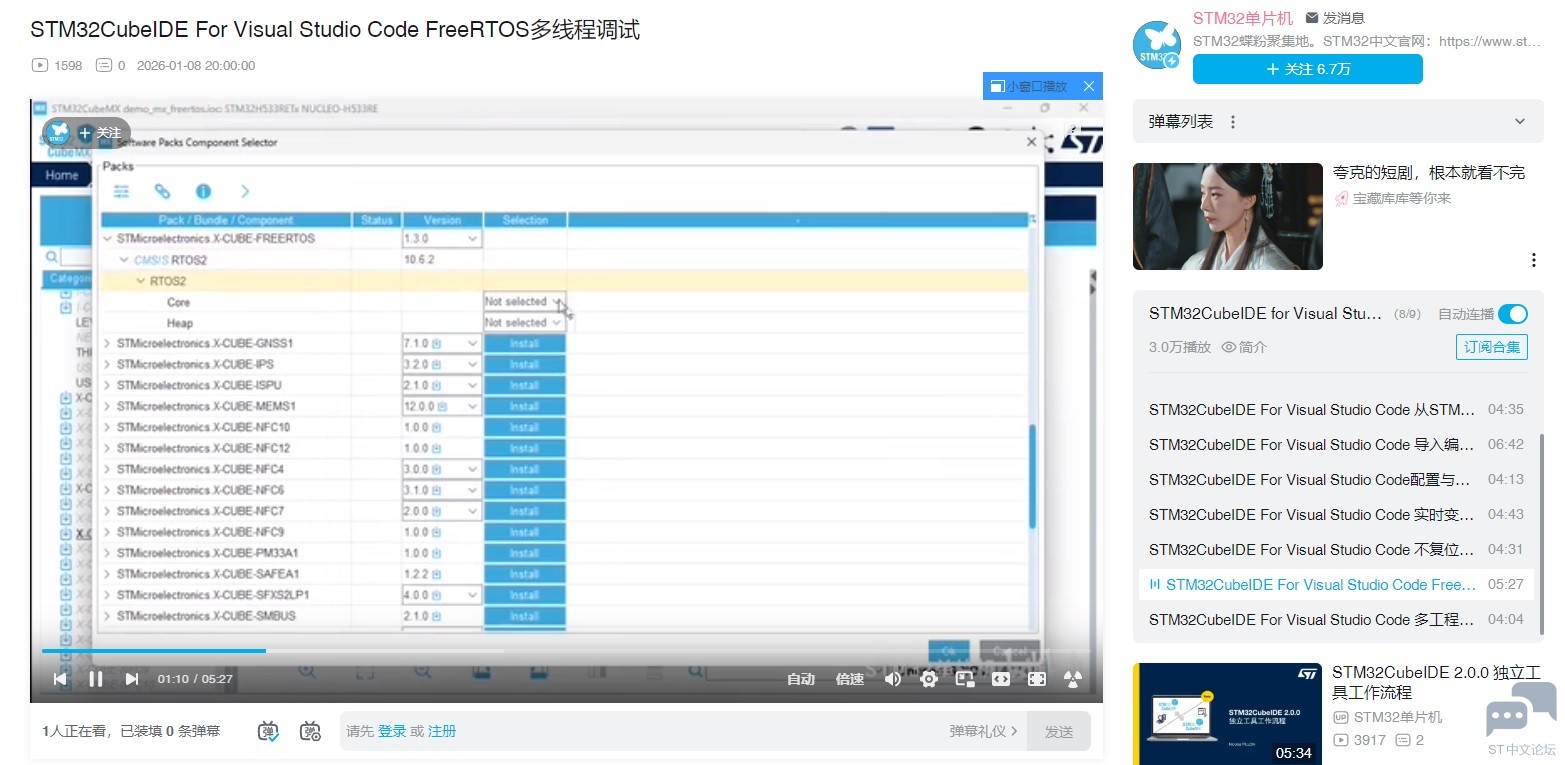Expand the 弹幕列表 panel chevron
1565x765 pixels.
tap(1520, 122)
